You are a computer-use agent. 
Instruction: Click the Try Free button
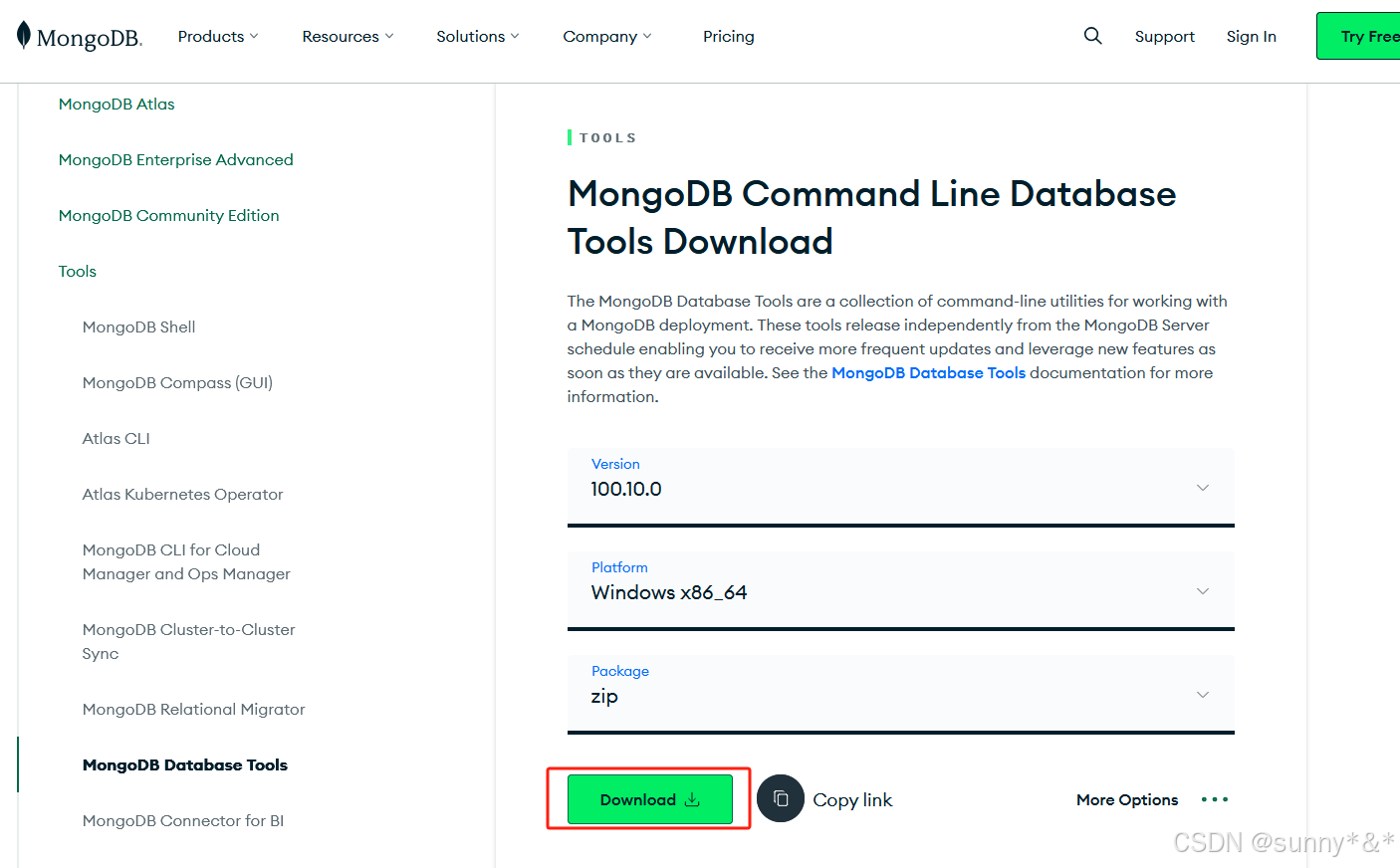[1358, 36]
